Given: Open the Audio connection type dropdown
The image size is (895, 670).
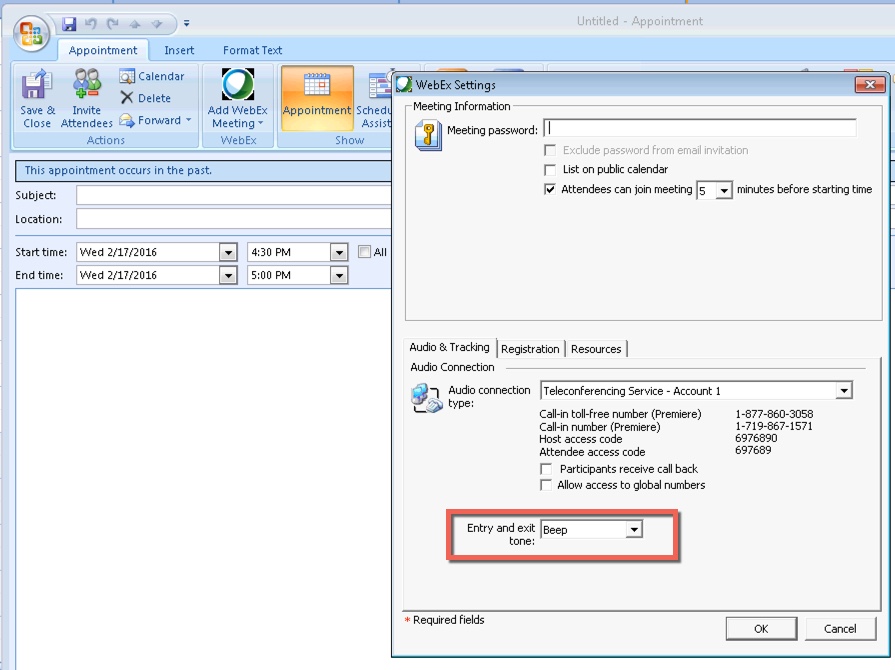Looking at the screenshot, I should coord(844,390).
